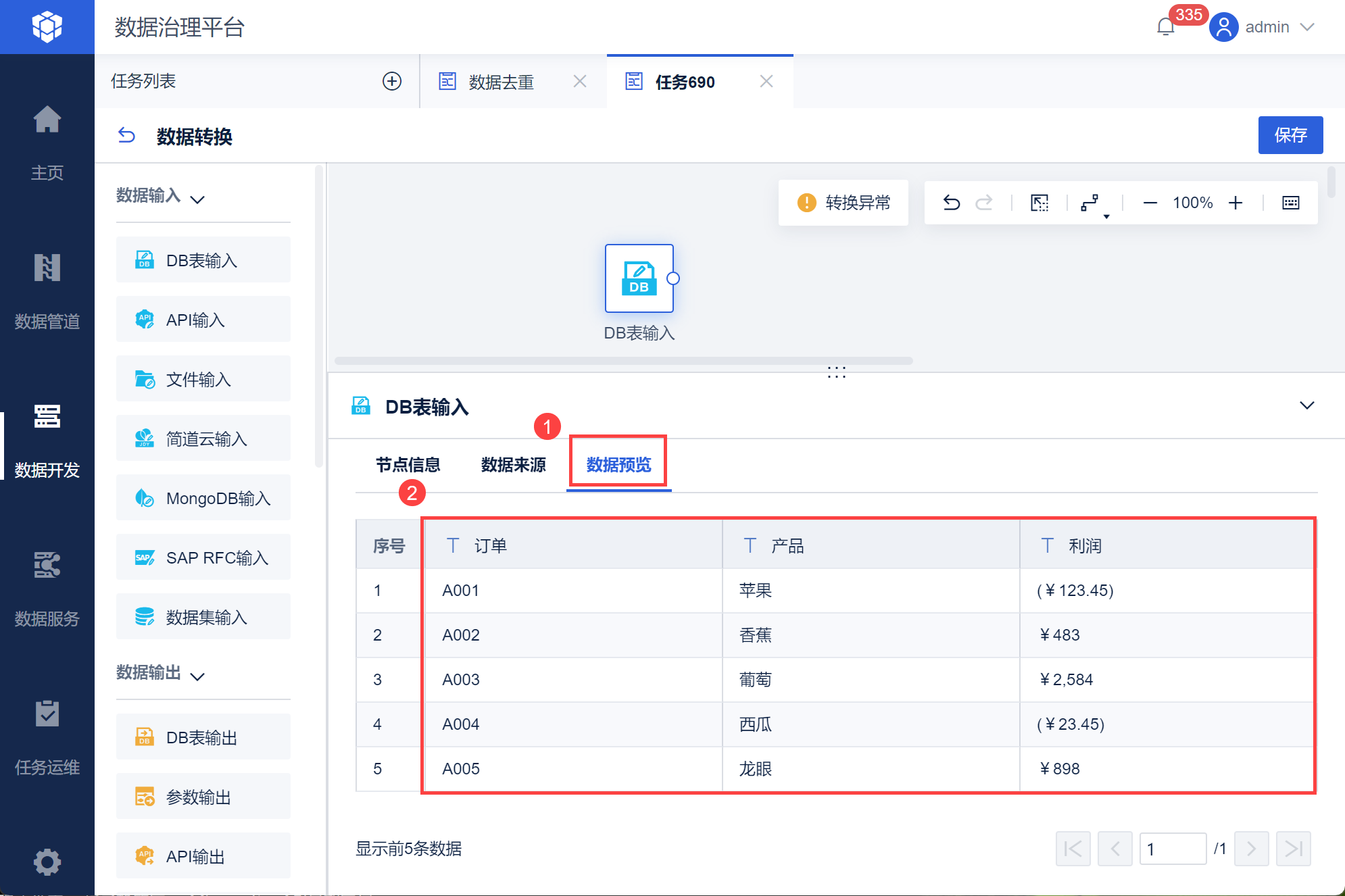Select the DB表输入 node on canvas
This screenshot has width=1345, height=896.
click(639, 278)
